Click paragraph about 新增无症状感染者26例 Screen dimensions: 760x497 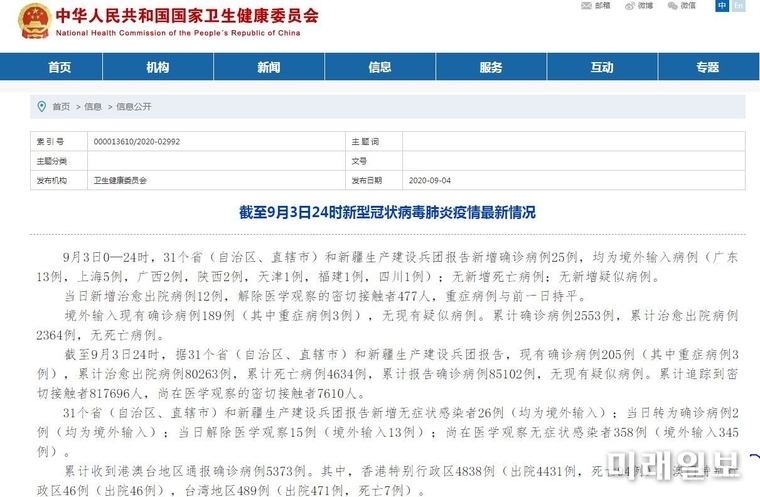pos(387,432)
